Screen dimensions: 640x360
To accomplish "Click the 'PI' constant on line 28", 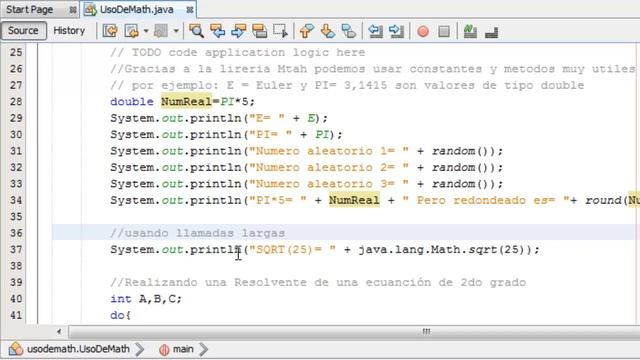I will (x=227, y=102).
